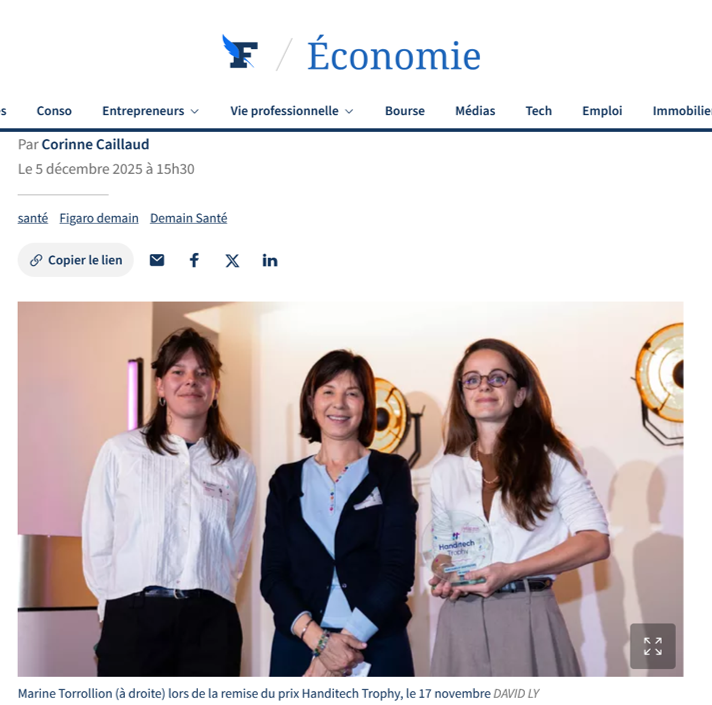
Task: Click the chain link icon in Copier le lien
Action: point(36,260)
